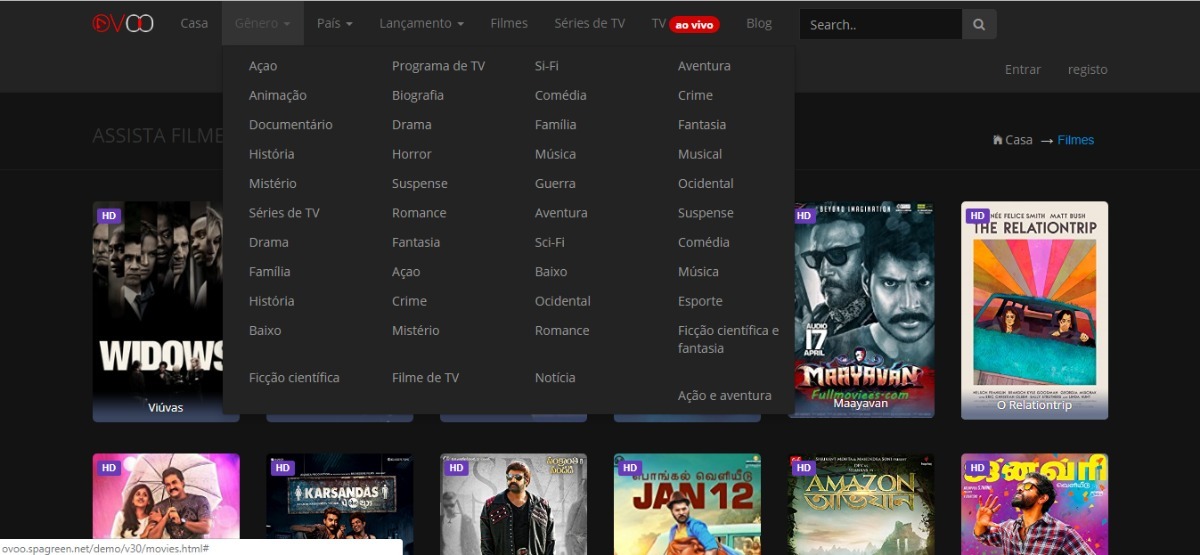Select the Guerra genre
Image resolution: width=1200 pixels, height=555 pixels.
click(x=555, y=183)
